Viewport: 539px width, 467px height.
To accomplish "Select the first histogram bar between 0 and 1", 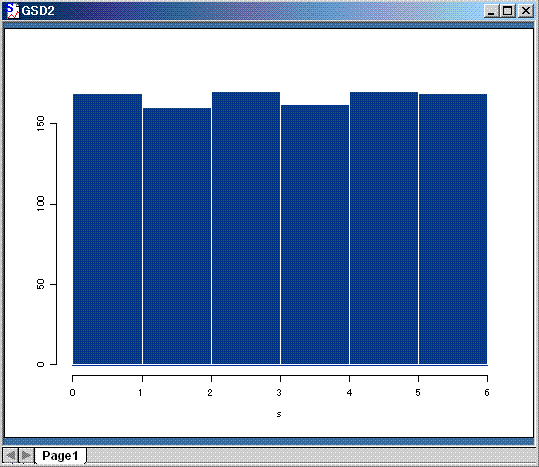I will tap(107, 229).
